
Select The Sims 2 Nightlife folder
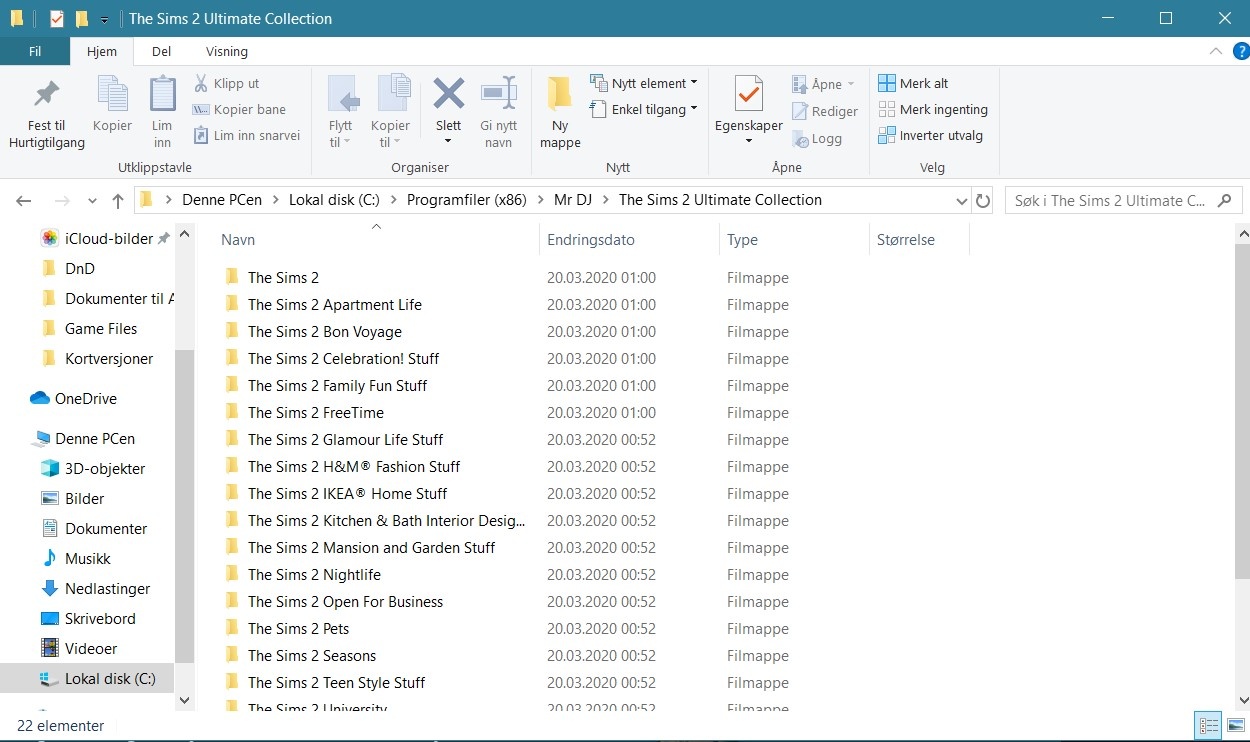coord(314,575)
